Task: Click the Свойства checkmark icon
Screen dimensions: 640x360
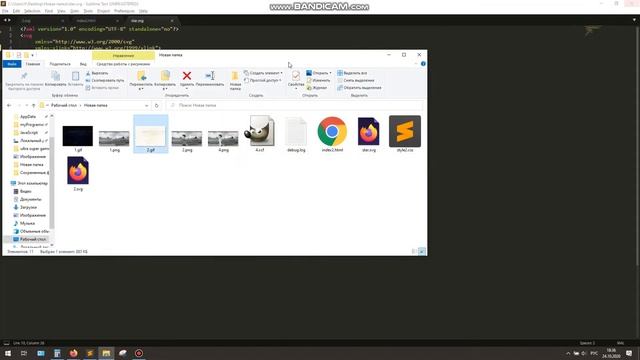Action: coord(296,76)
